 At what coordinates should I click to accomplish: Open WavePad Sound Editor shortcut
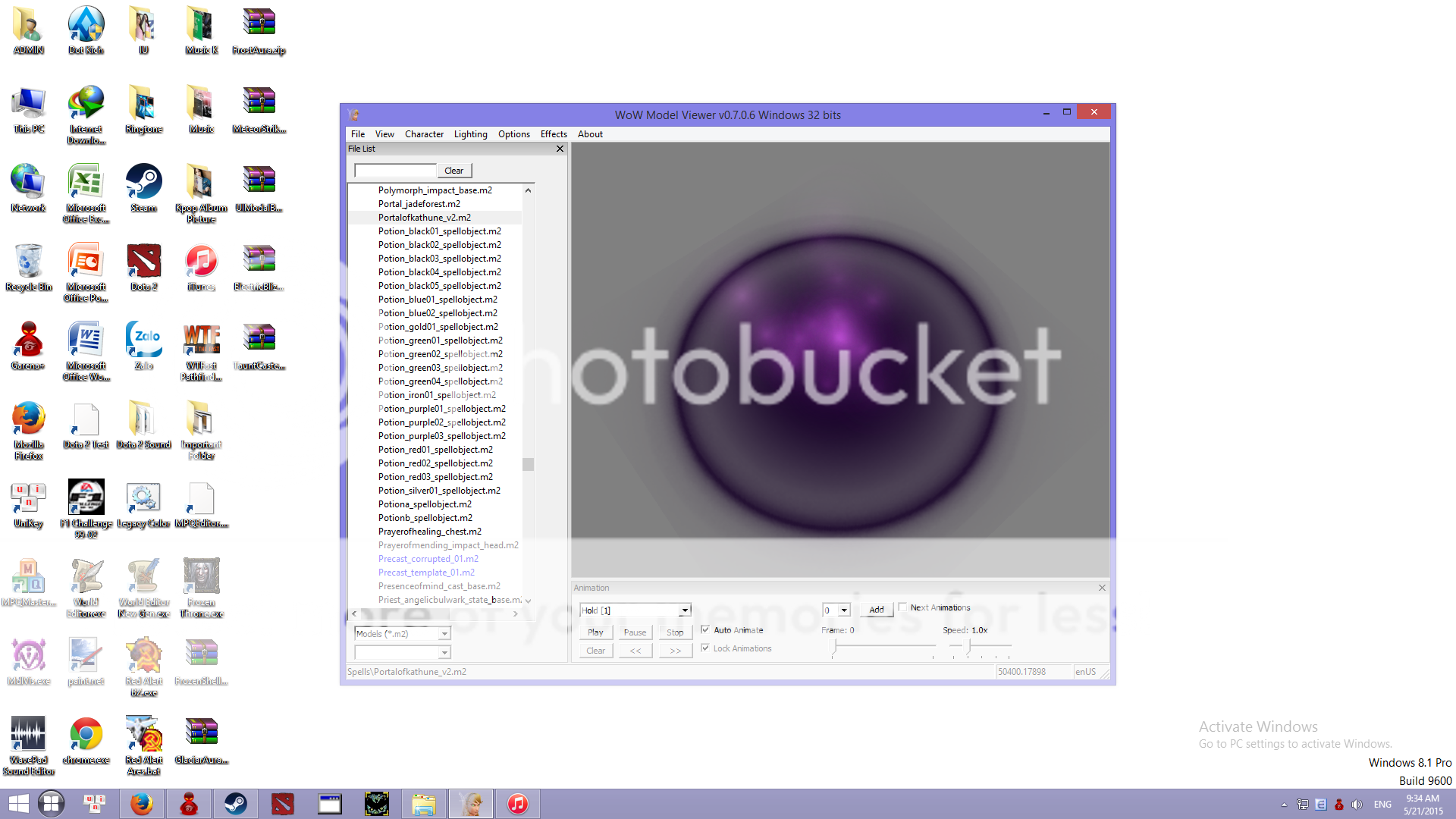28,746
